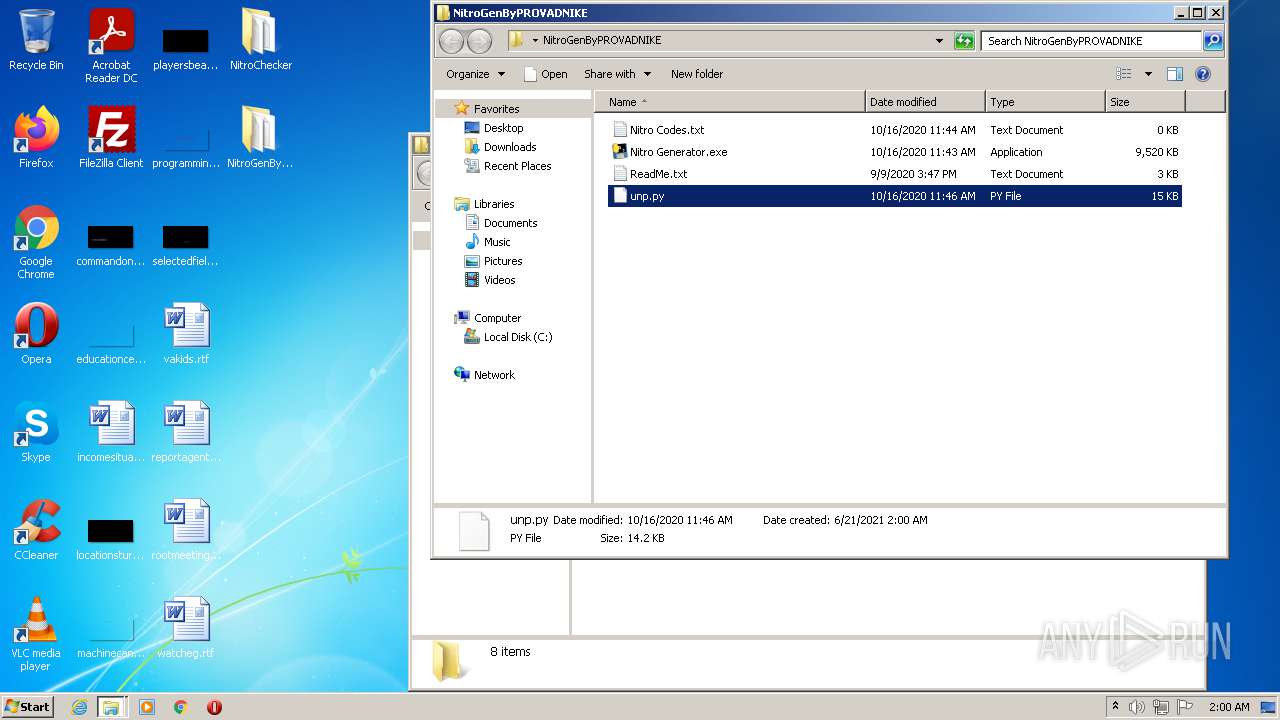
Task: Launch VLC media player from desktop
Action: pos(36,634)
